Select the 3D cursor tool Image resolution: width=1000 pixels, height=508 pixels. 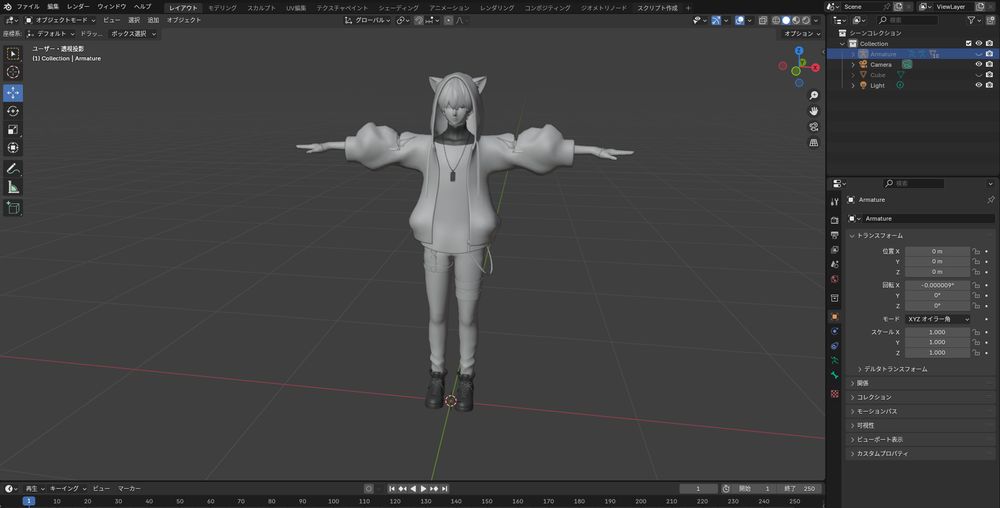pos(13,72)
